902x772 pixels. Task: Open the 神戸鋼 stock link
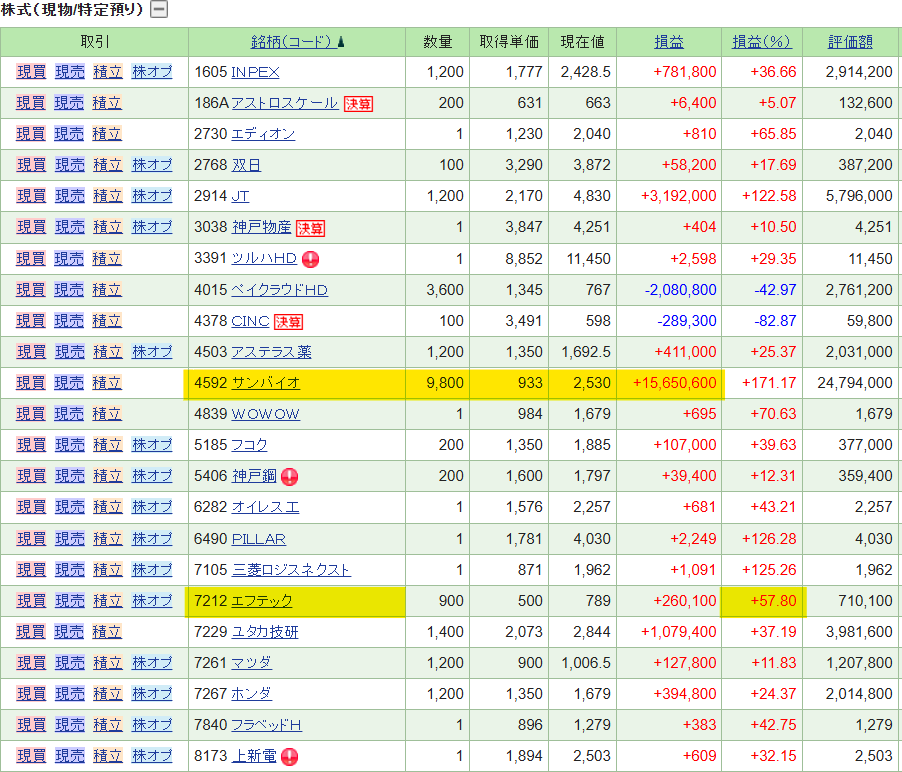[x=254, y=476]
